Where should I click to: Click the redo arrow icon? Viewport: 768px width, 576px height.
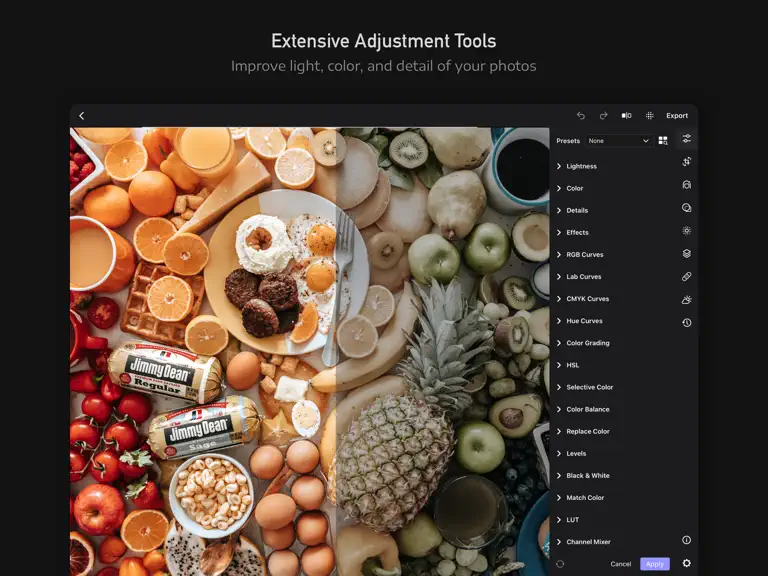603,116
